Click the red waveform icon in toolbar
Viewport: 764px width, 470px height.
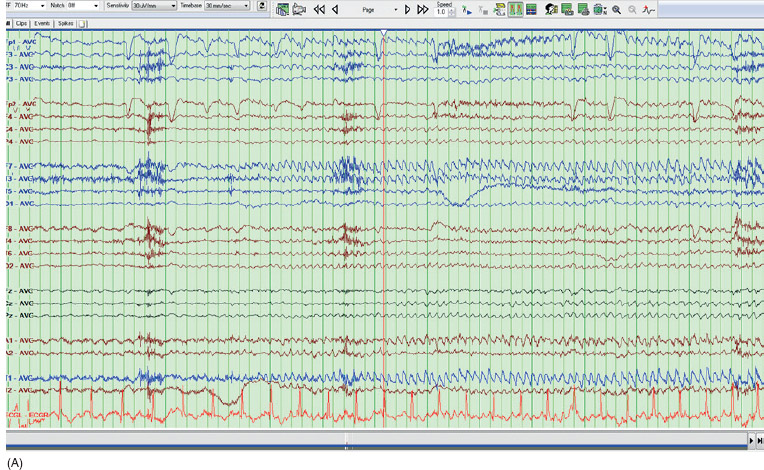[x=648, y=9]
